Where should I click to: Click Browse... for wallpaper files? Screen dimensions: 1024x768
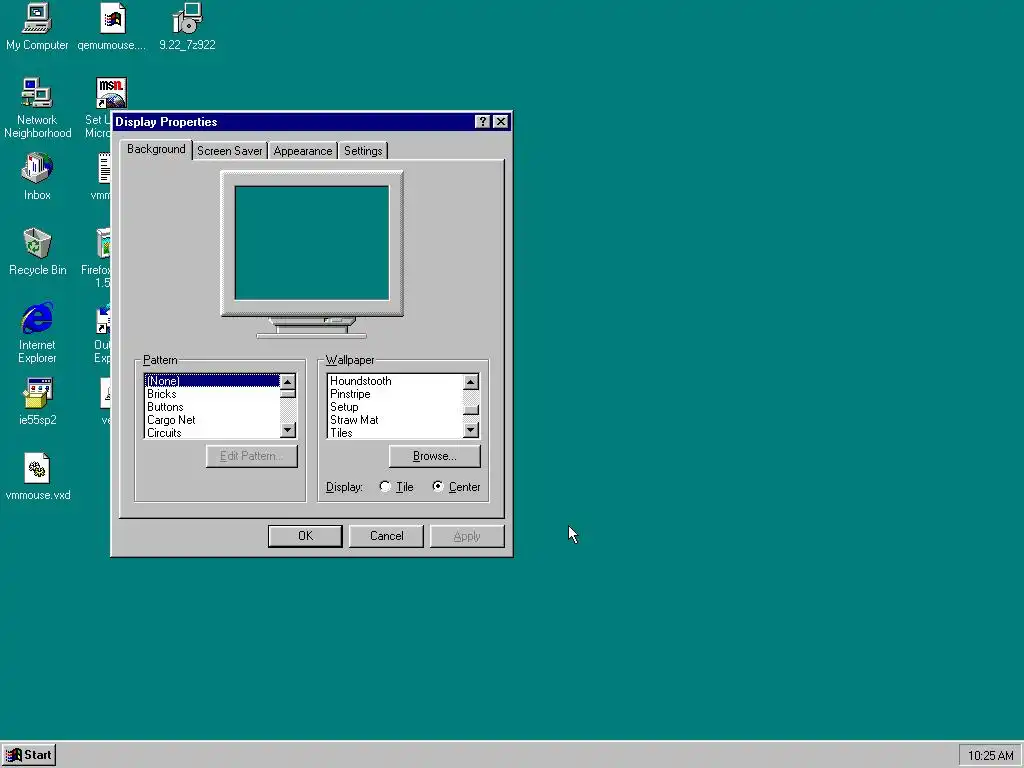[x=435, y=456]
